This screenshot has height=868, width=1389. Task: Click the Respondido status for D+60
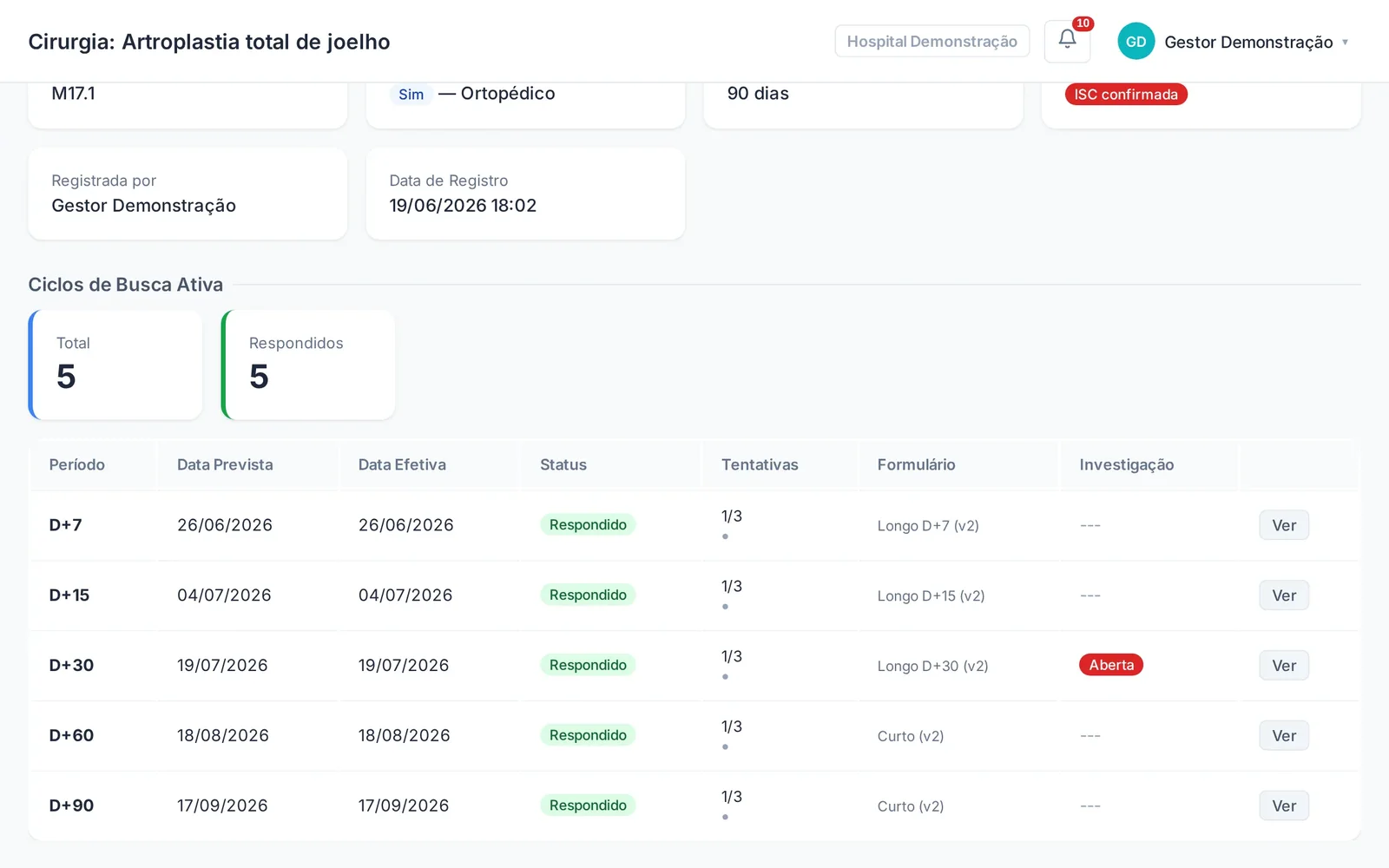click(x=588, y=735)
